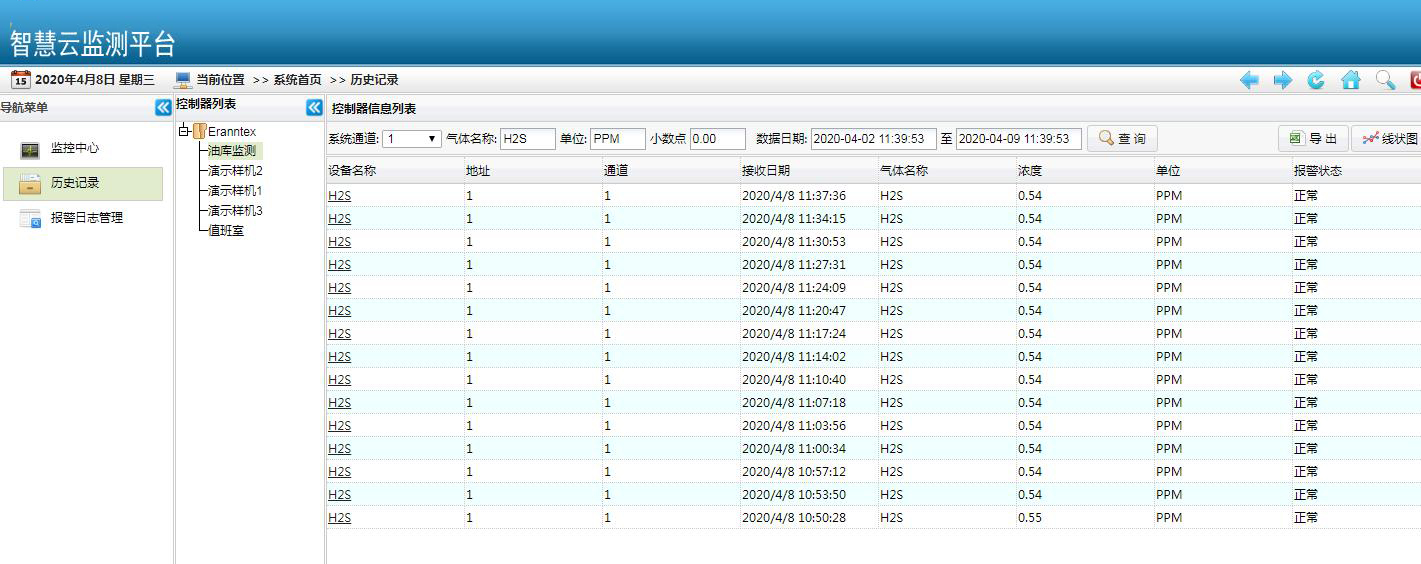1421x564 pixels.
Task: Open 报警日志管理 menu item
Action: (x=86, y=218)
